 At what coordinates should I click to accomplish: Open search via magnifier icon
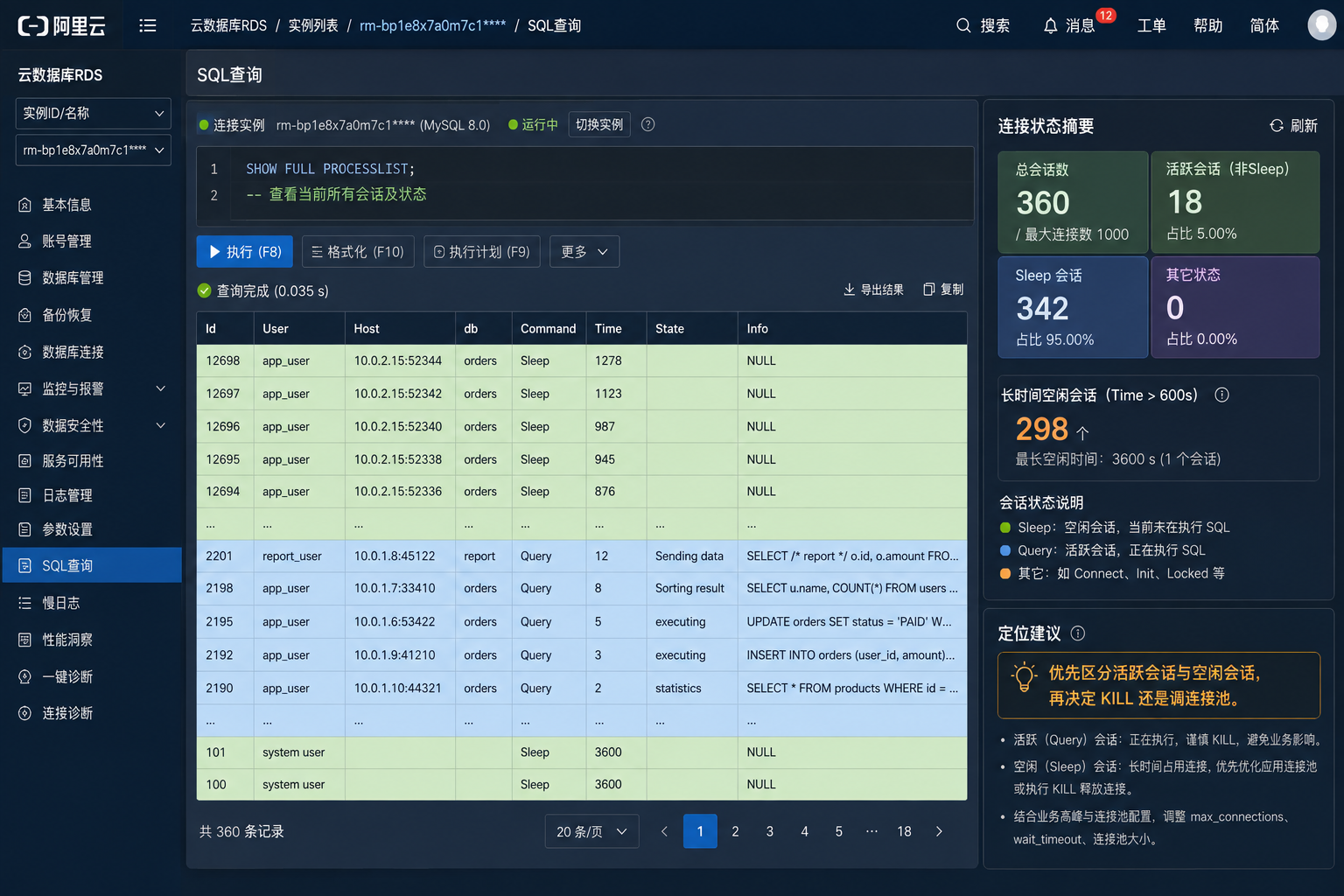(x=963, y=25)
